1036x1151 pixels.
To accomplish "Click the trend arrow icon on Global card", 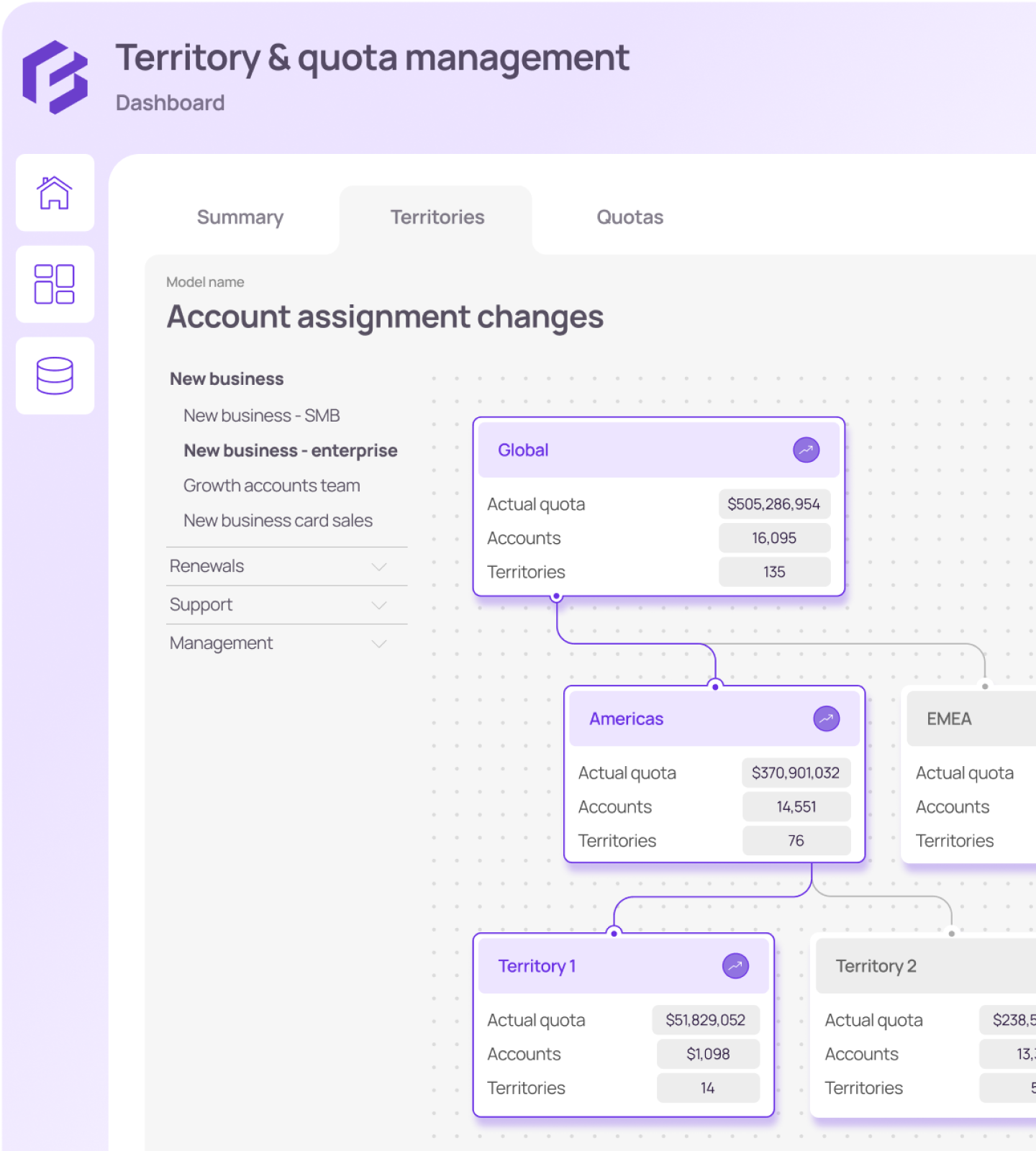I will coord(806,450).
